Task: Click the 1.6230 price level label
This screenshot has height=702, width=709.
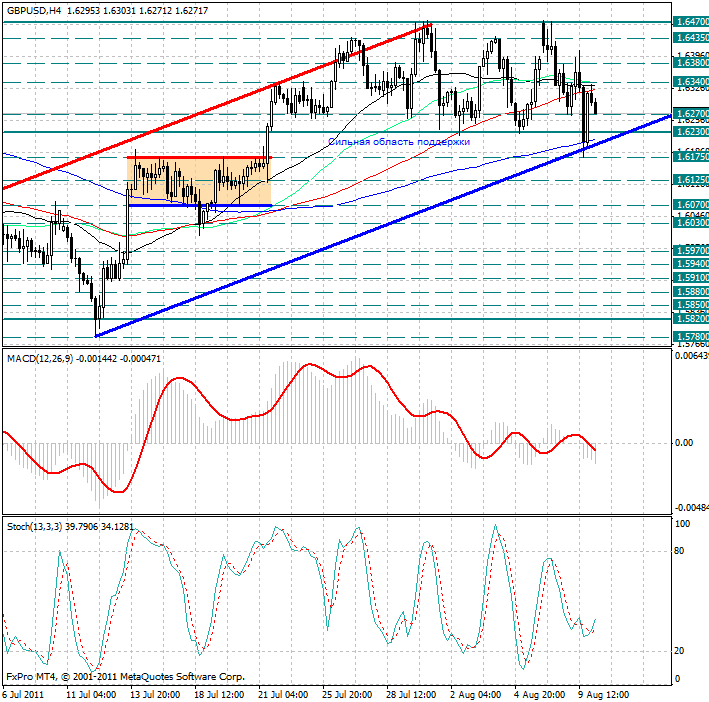Action: click(x=691, y=132)
